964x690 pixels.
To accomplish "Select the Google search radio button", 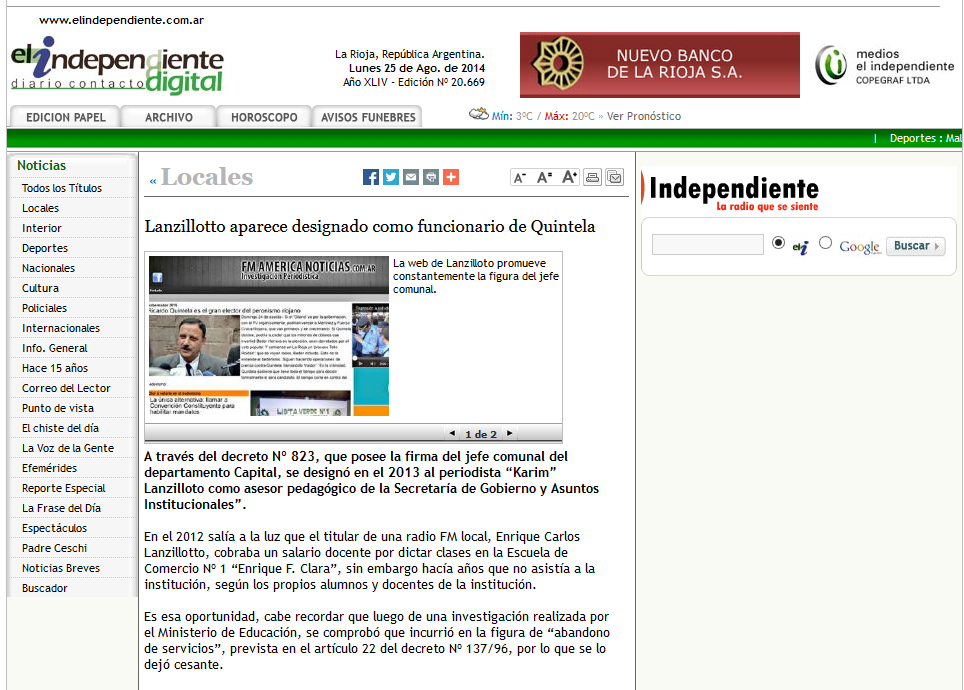I will [825, 243].
